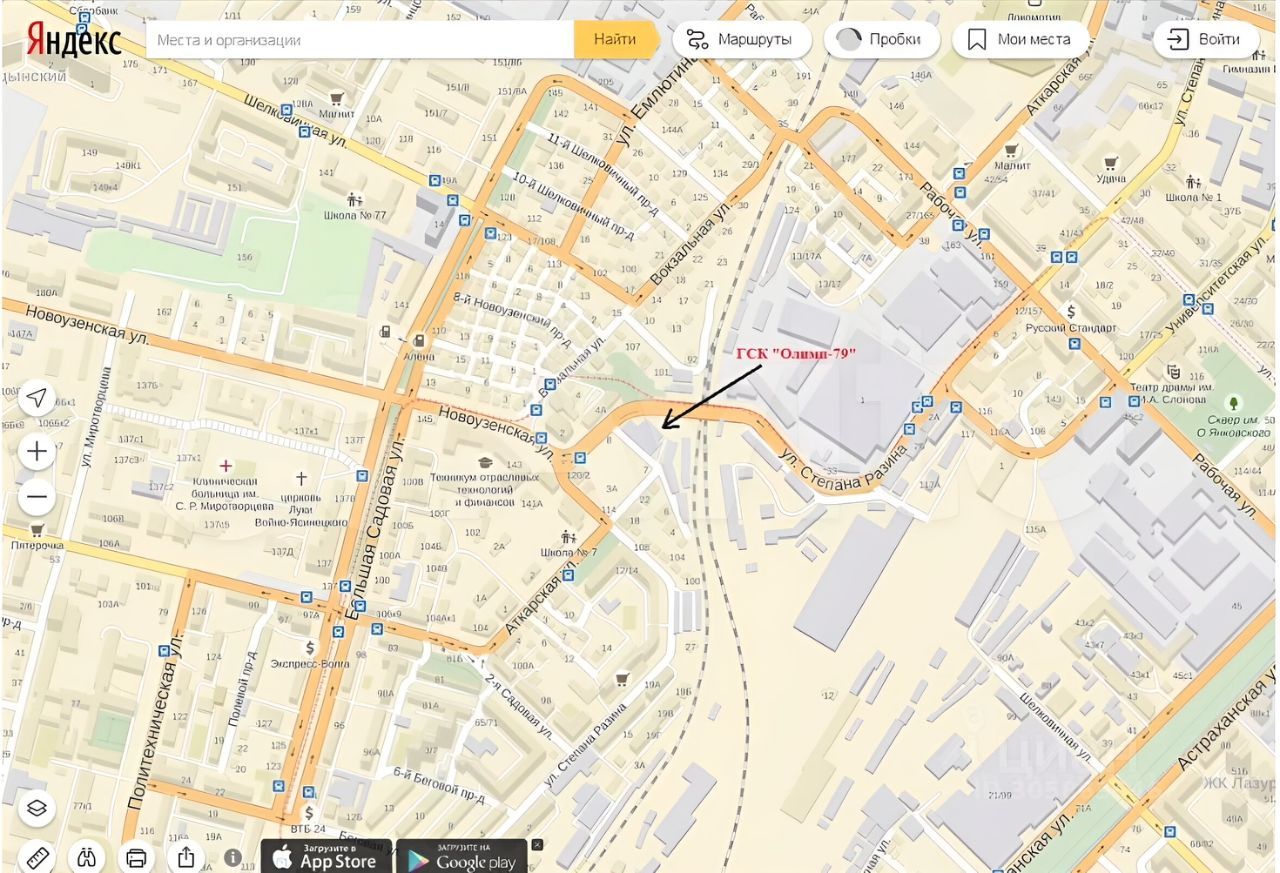Toggle street panoramas with the binoculars icon
Image resolution: width=1280 pixels, height=873 pixels.
click(87, 858)
